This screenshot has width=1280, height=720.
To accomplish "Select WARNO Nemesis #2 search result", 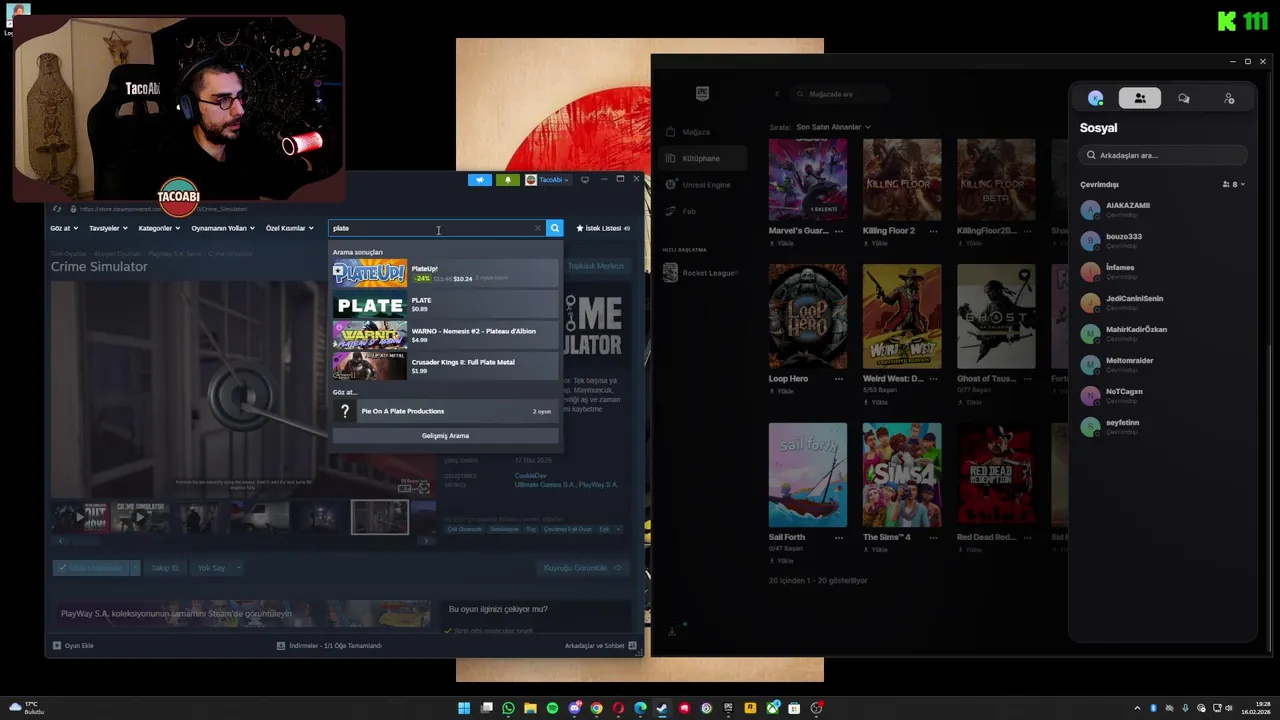I will (x=445, y=335).
